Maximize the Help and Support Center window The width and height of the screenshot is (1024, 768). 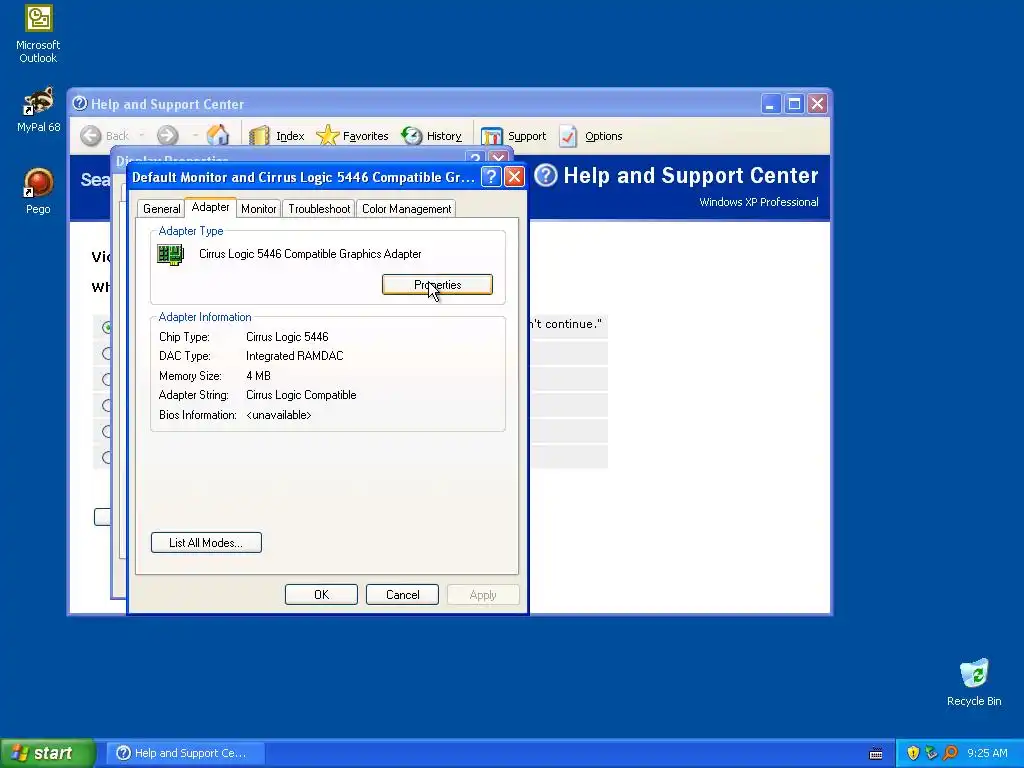coord(794,104)
